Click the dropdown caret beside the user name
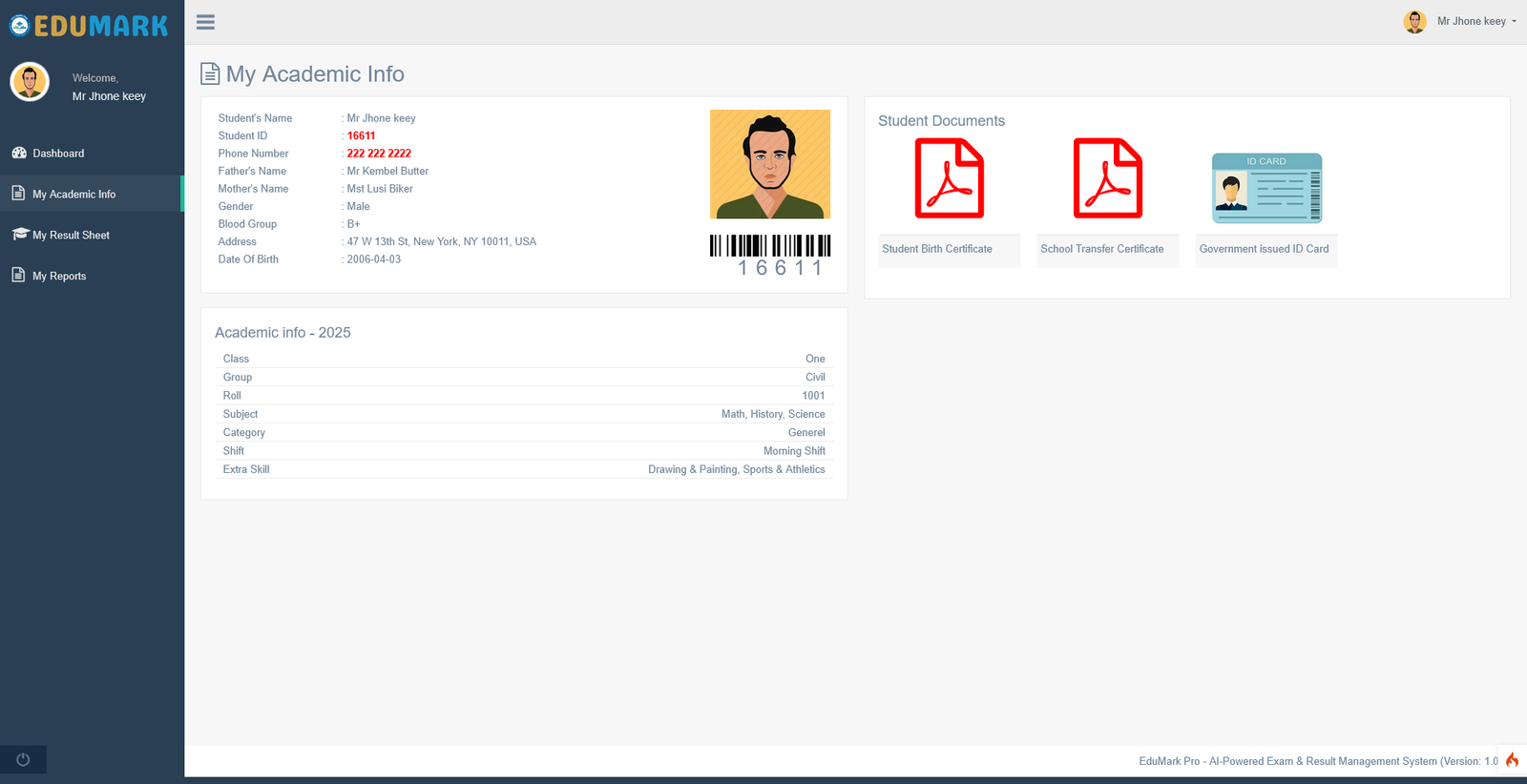This screenshot has width=1527, height=784. pos(1514,21)
